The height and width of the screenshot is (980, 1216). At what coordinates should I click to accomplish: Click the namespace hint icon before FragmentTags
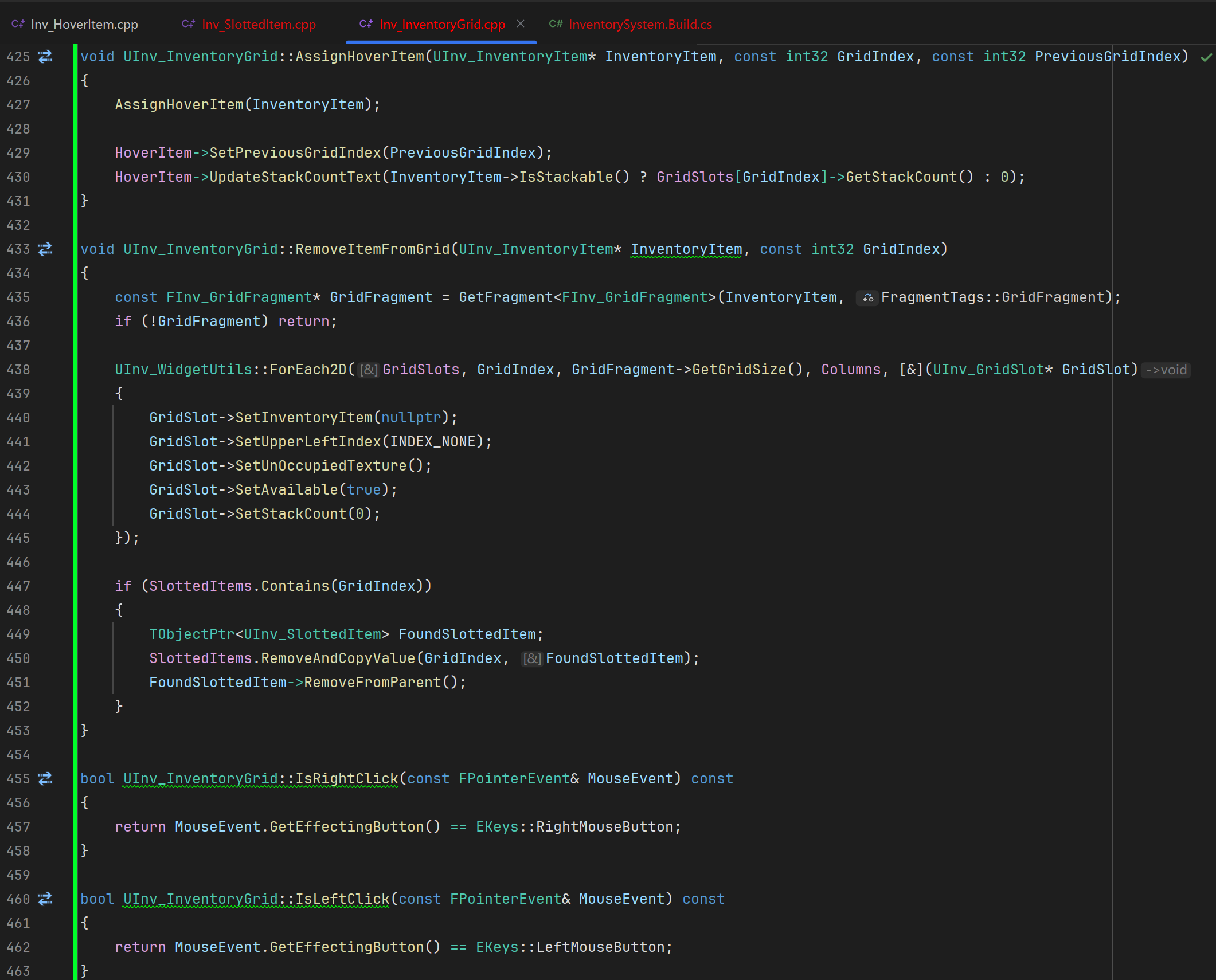click(x=867, y=298)
